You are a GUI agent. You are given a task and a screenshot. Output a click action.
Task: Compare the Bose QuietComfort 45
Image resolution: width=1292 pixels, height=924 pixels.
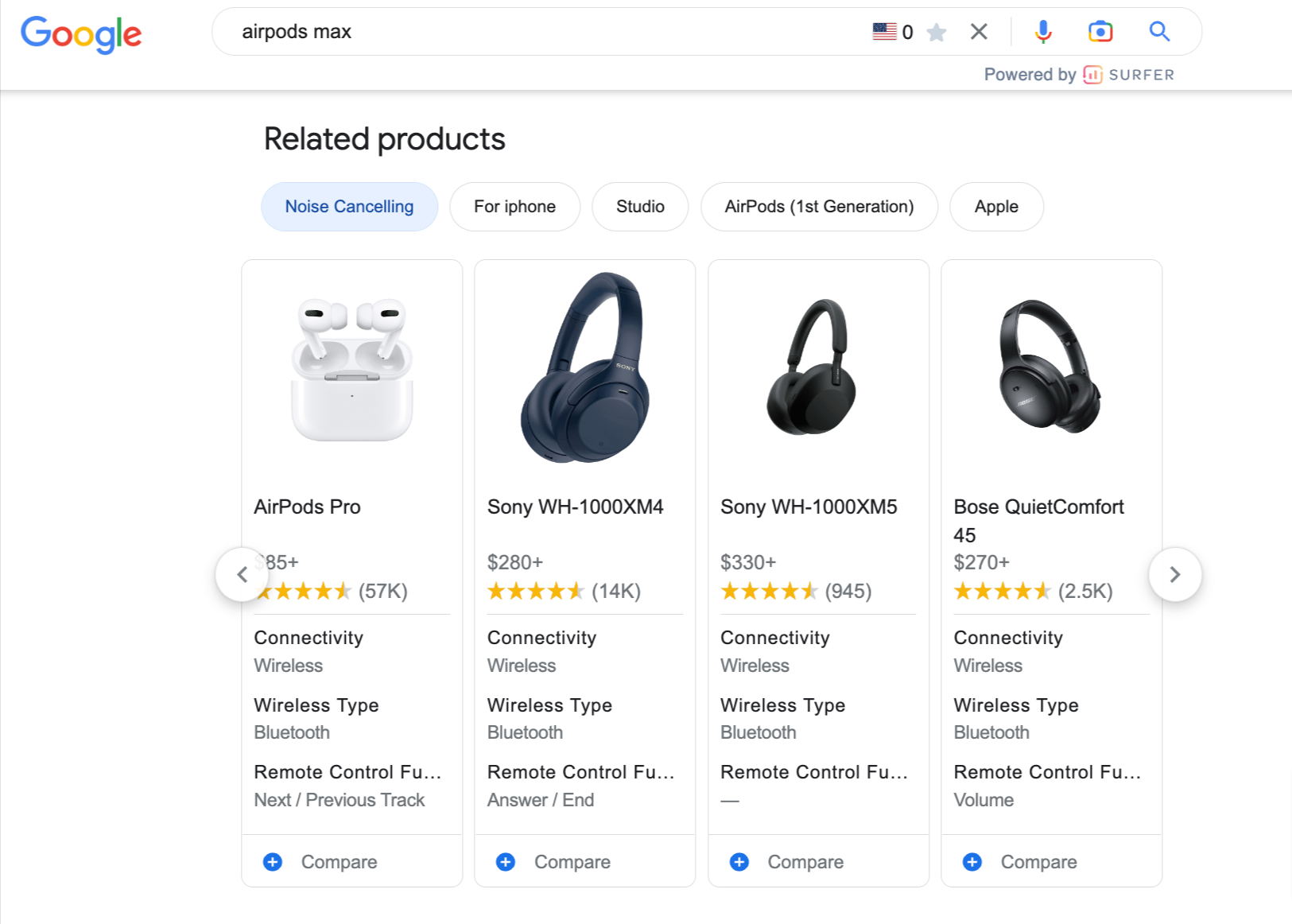[x=1038, y=862]
